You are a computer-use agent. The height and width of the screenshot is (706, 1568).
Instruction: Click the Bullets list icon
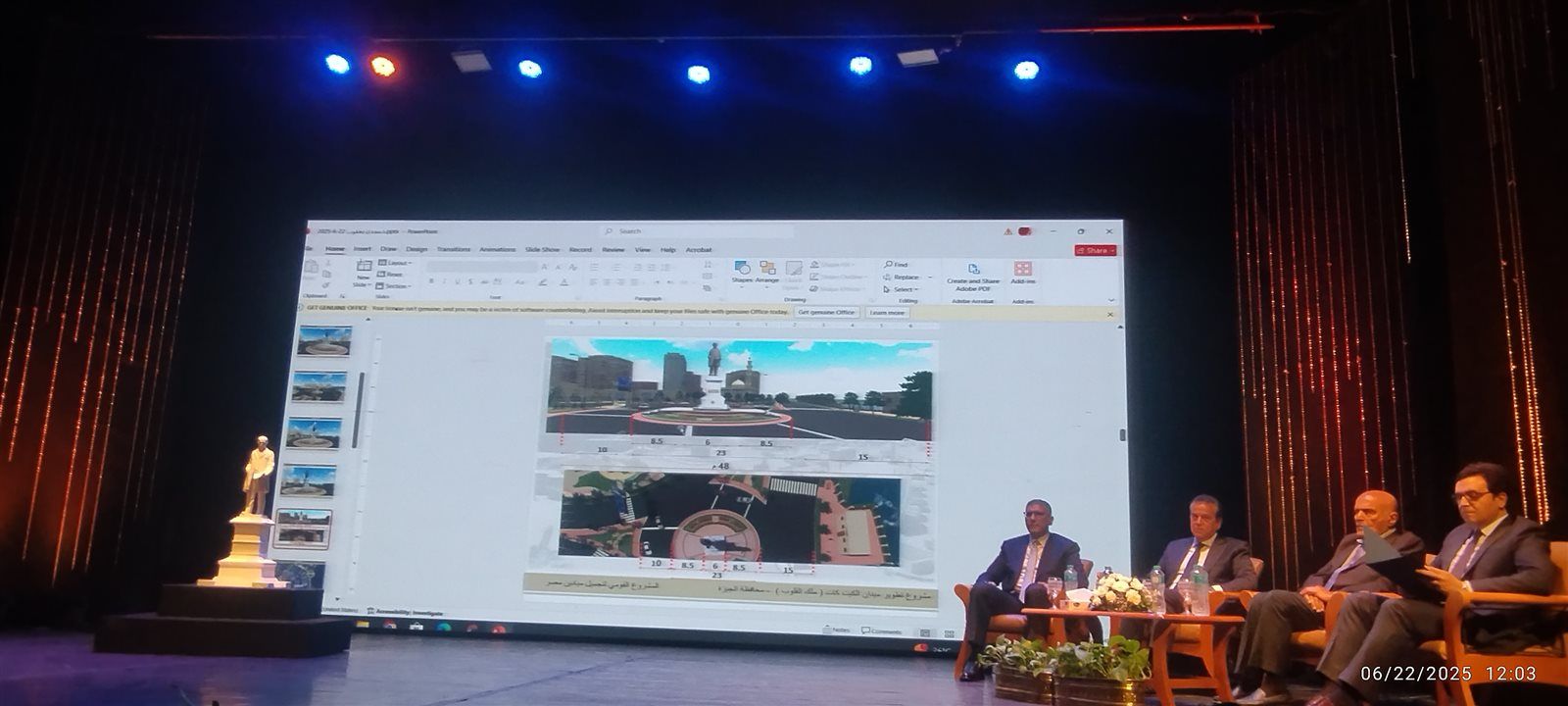pos(595,267)
